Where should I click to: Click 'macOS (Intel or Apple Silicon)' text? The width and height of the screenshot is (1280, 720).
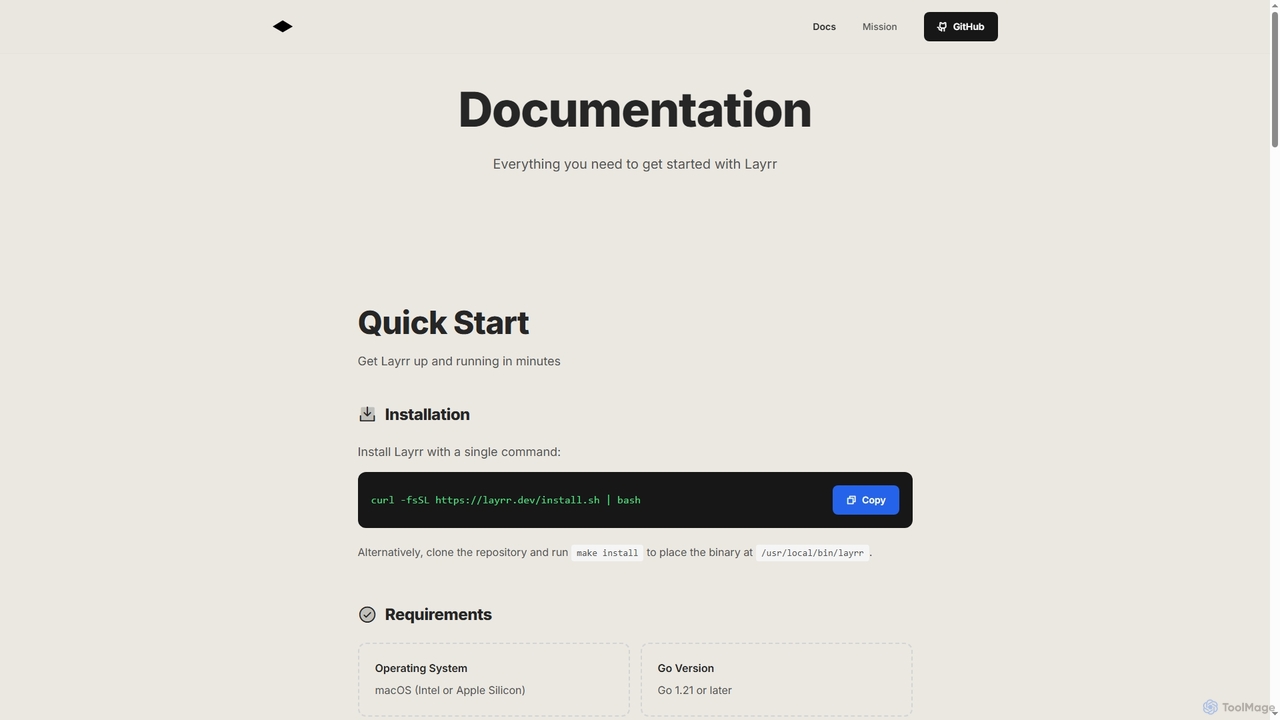click(x=450, y=690)
